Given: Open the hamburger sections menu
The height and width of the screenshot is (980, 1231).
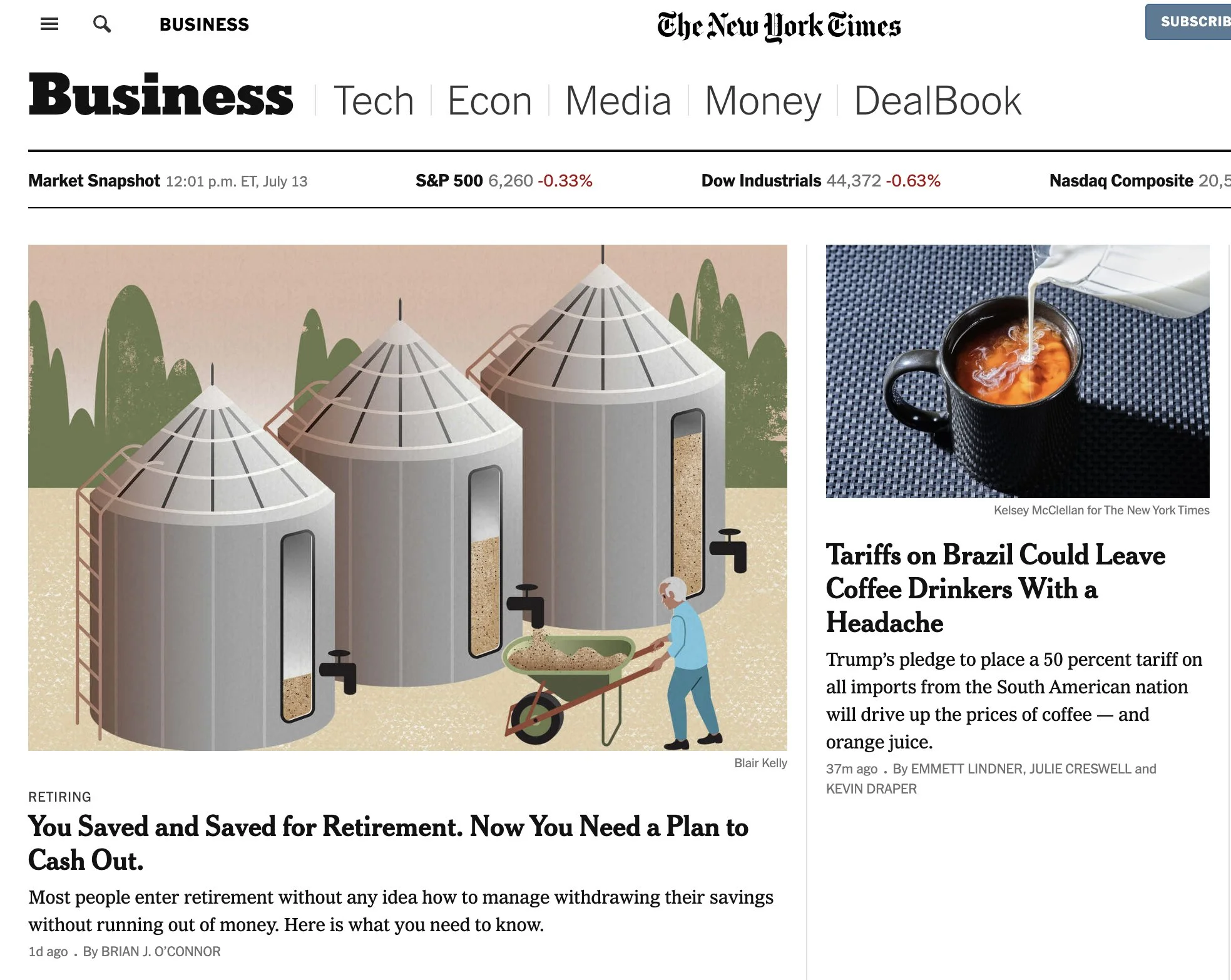Looking at the screenshot, I should click(x=49, y=24).
